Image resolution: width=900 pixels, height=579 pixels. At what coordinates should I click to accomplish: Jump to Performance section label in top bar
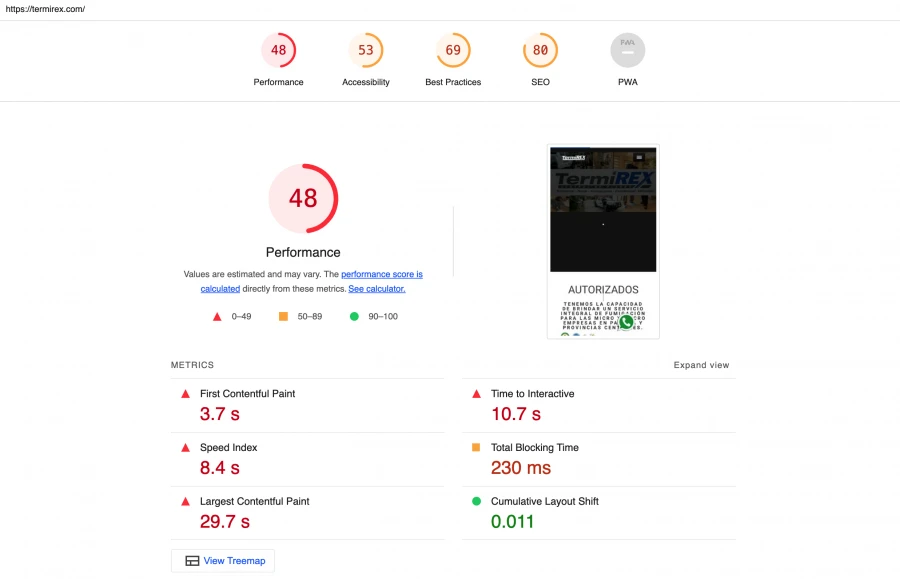(x=278, y=82)
